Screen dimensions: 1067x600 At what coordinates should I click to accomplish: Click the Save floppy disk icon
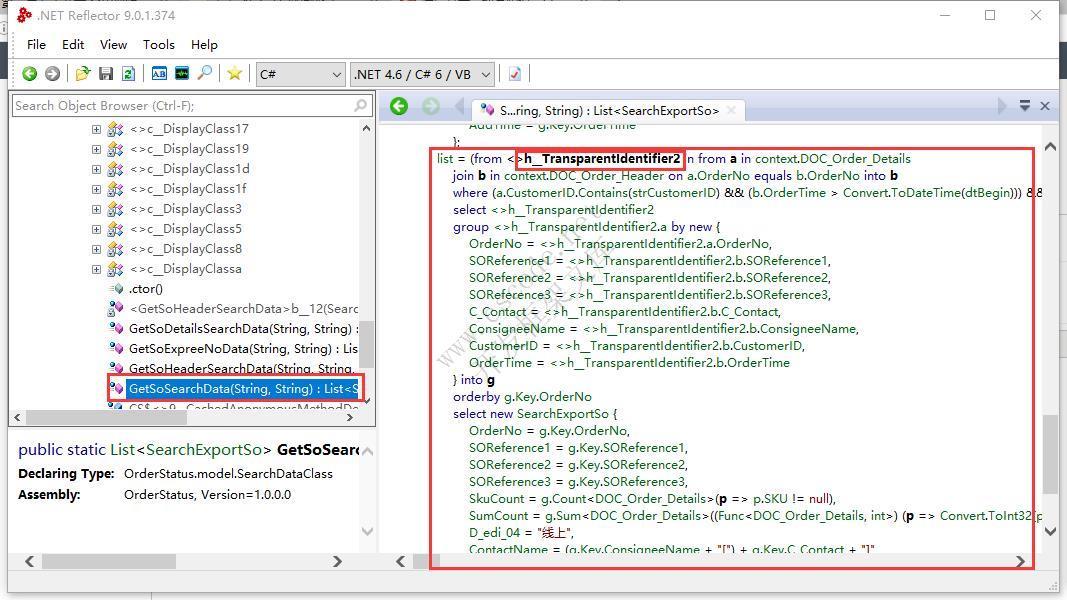click(x=106, y=74)
